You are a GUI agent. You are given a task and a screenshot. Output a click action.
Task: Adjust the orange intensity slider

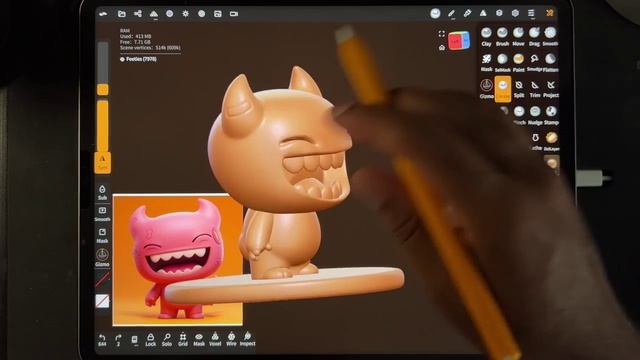tap(103, 126)
